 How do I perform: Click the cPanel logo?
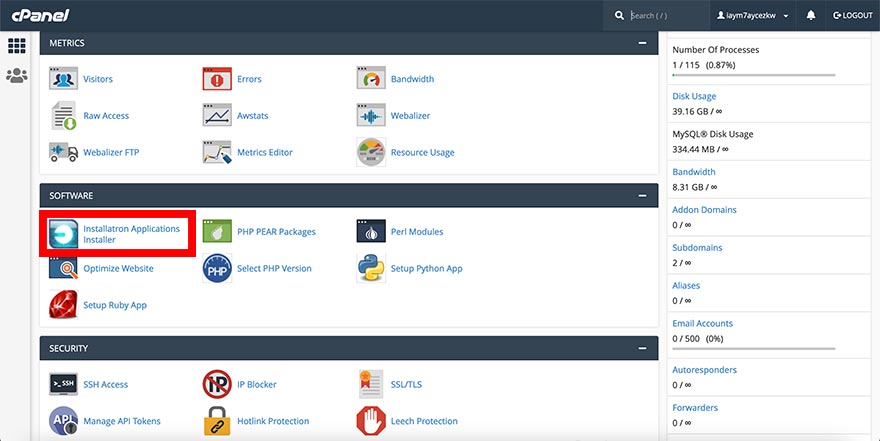click(40, 16)
